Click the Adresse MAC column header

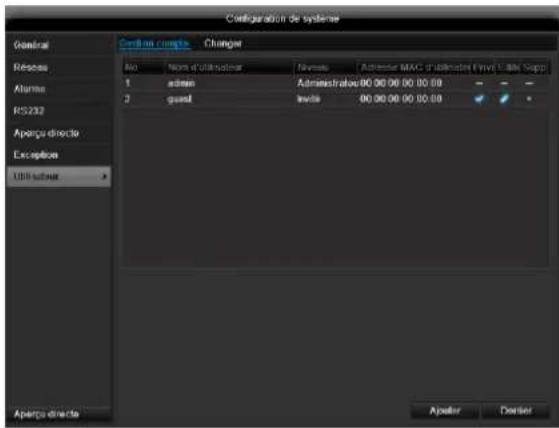tap(414, 67)
